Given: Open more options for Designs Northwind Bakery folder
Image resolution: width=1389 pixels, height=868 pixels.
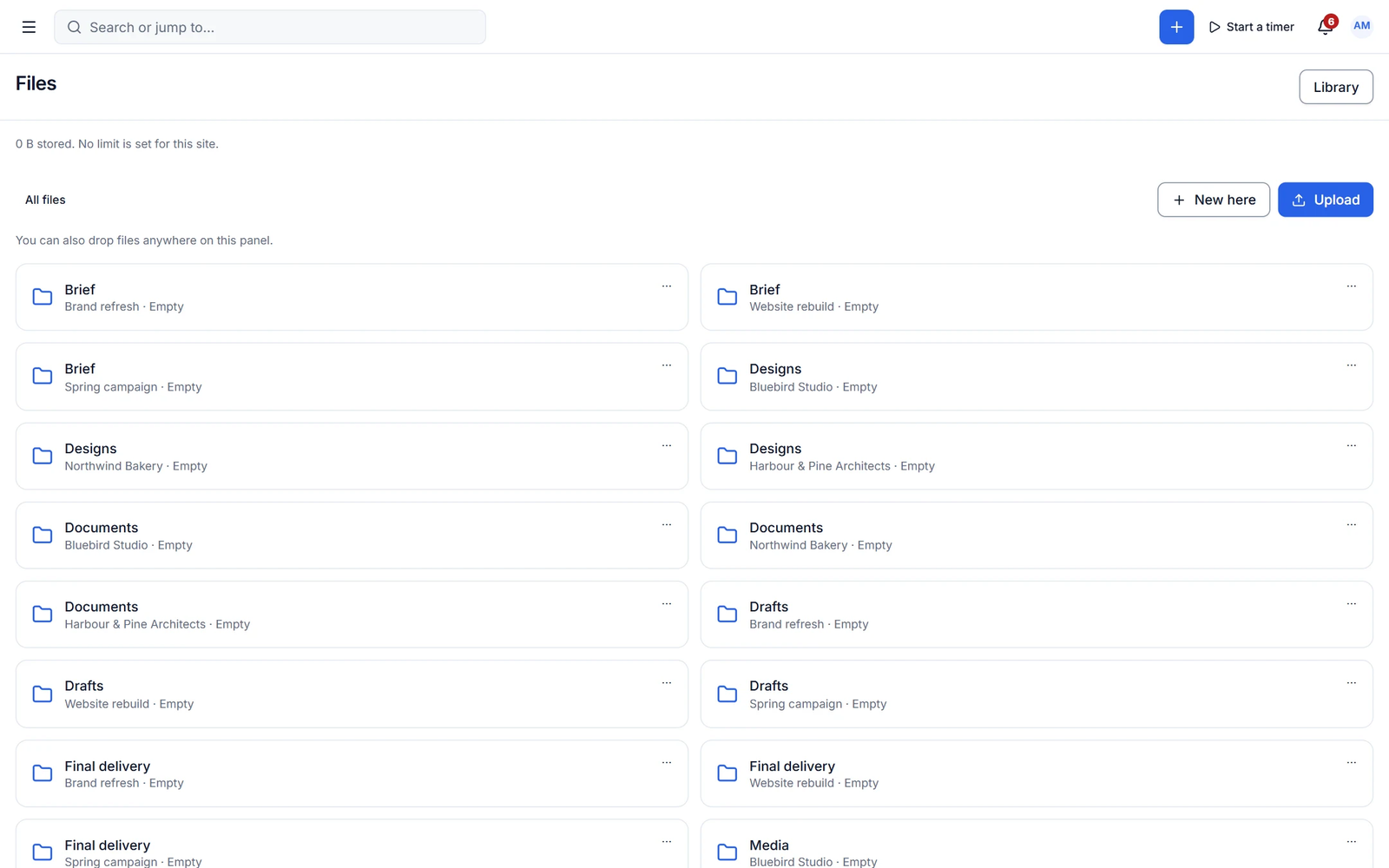Looking at the screenshot, I should click(x=667, y=445).
